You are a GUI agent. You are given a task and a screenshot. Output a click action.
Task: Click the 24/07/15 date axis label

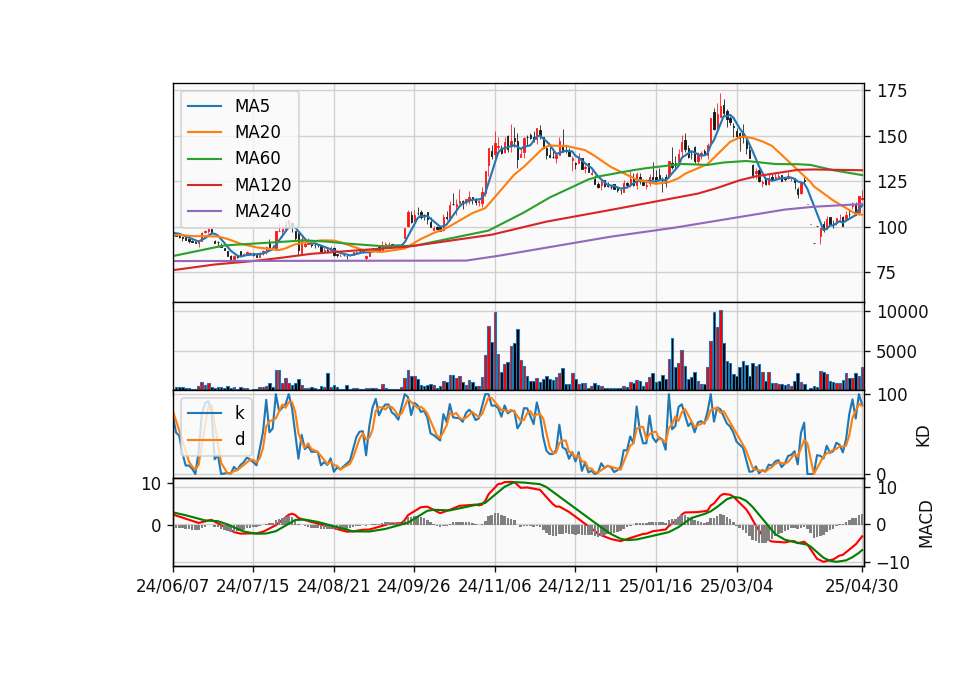coord(253,586)
